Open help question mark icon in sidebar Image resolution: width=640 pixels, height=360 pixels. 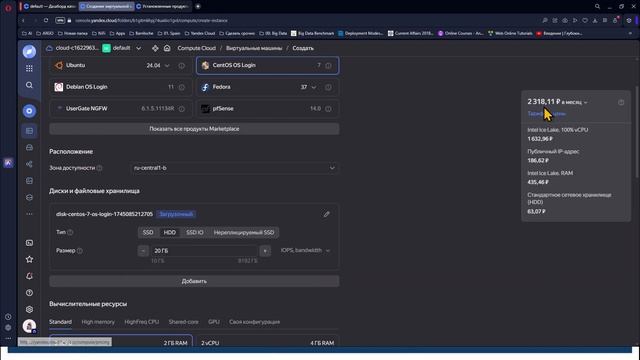point(29,293)
